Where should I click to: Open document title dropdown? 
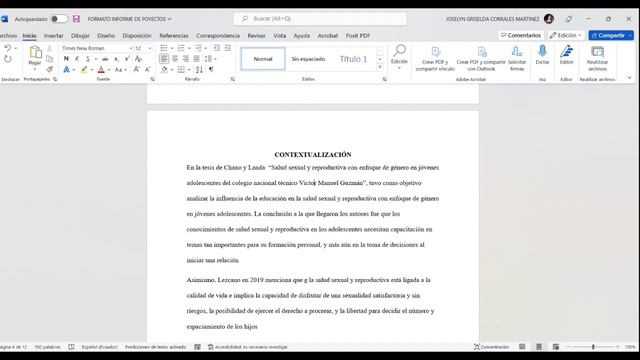[x=170, y=19]
